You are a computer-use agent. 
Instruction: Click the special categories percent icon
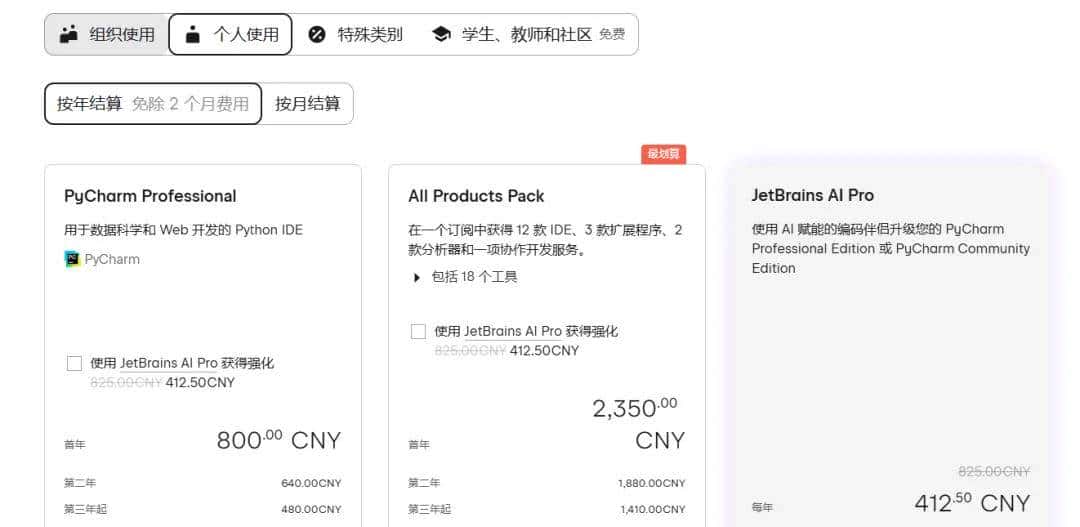pos(317,34)
